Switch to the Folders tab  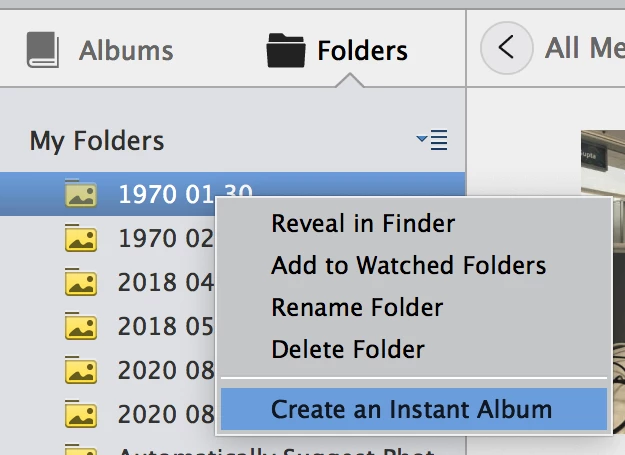[x=337, y=50]
